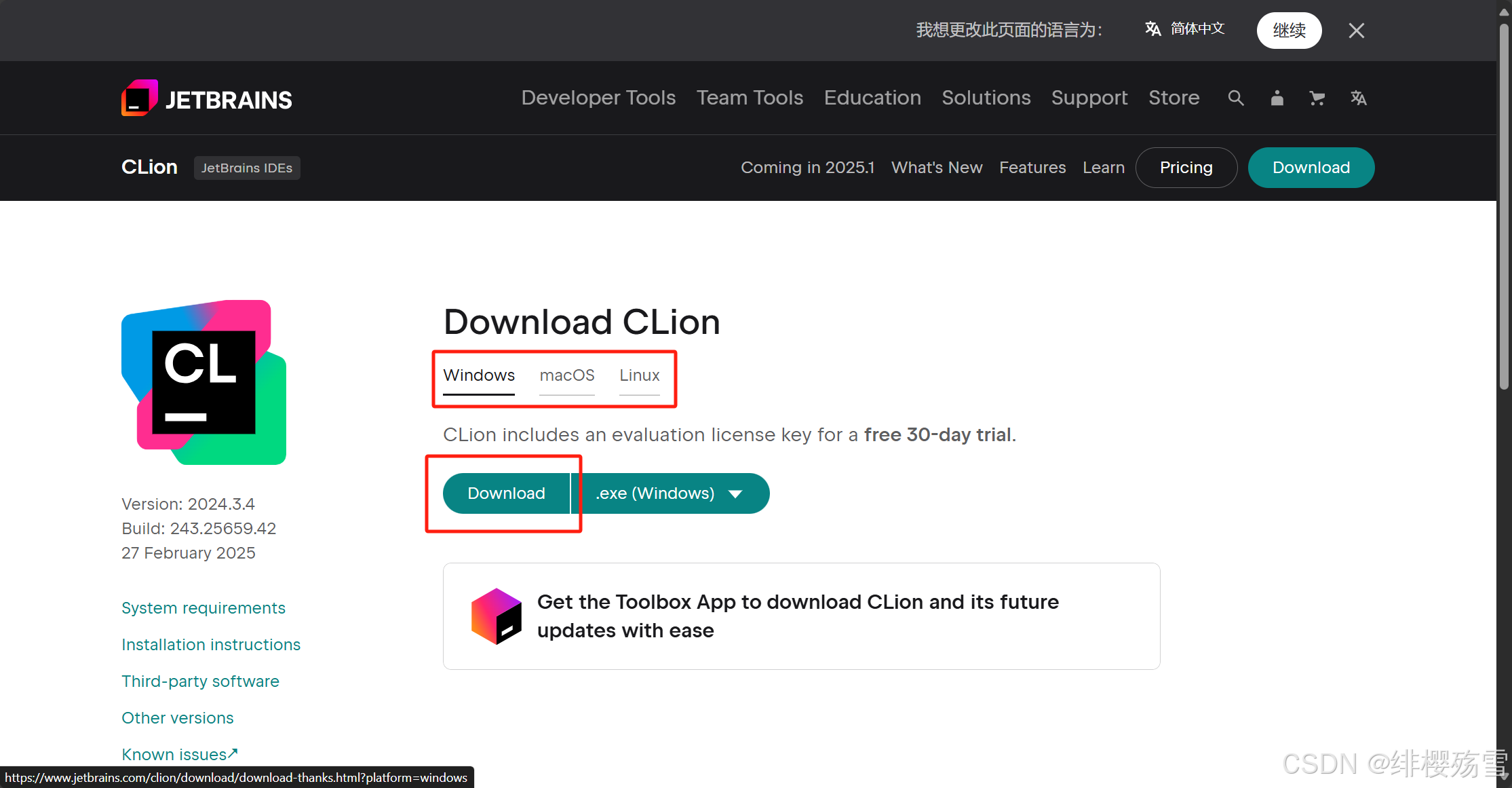Click the CLion product logo image
This screenshot has width=1512, height=788.
point(203,382)
